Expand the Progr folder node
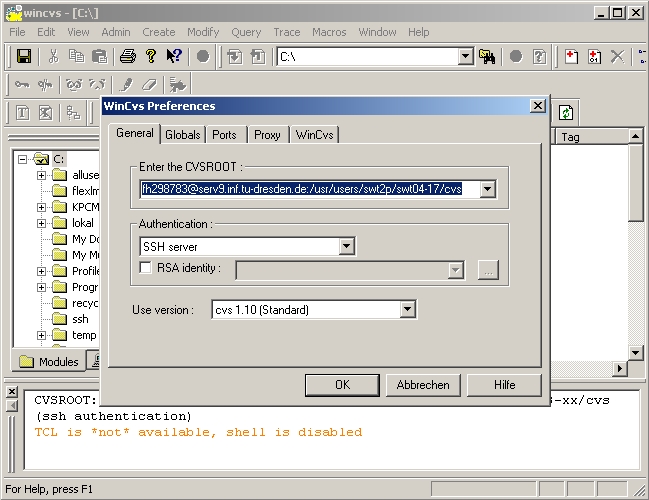The image size is (649, 500). [41, 287]
